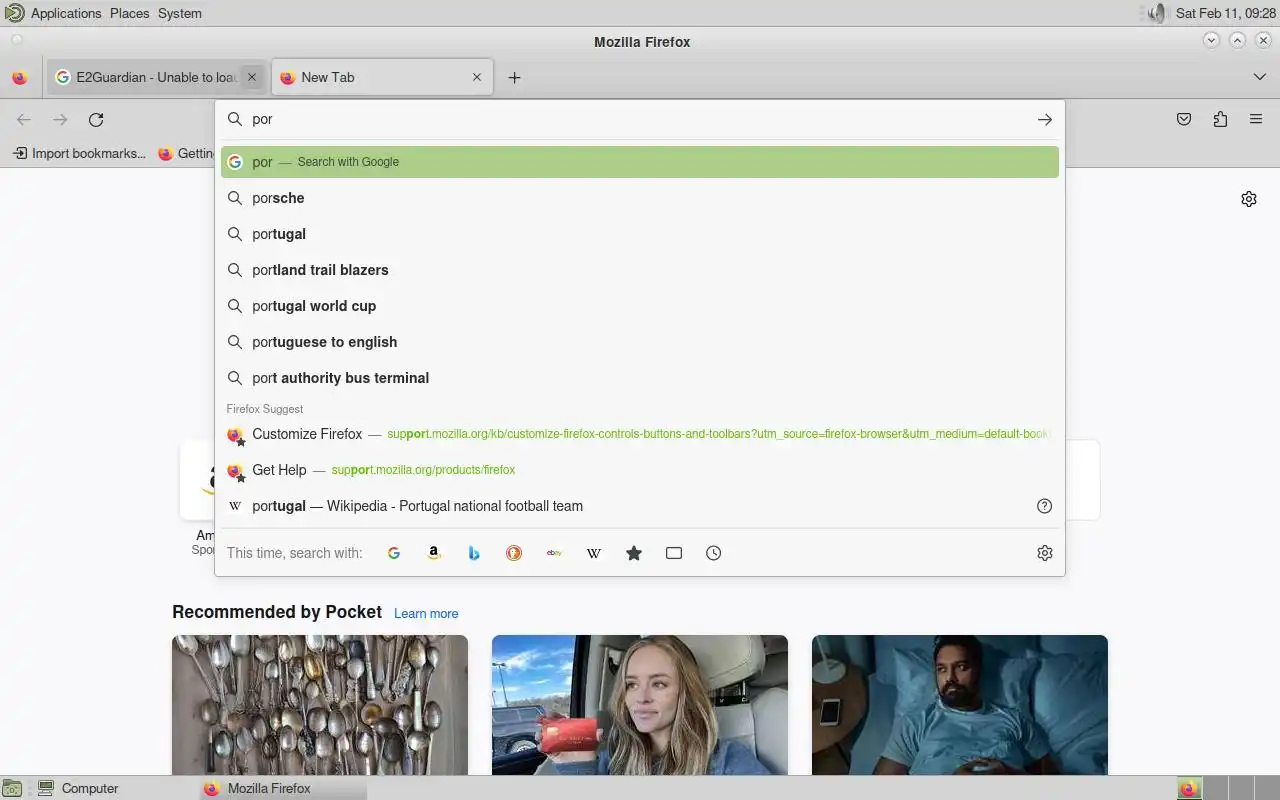Reload the page with the refresh icon
The image size is (1280, 800).
point(96,120)
